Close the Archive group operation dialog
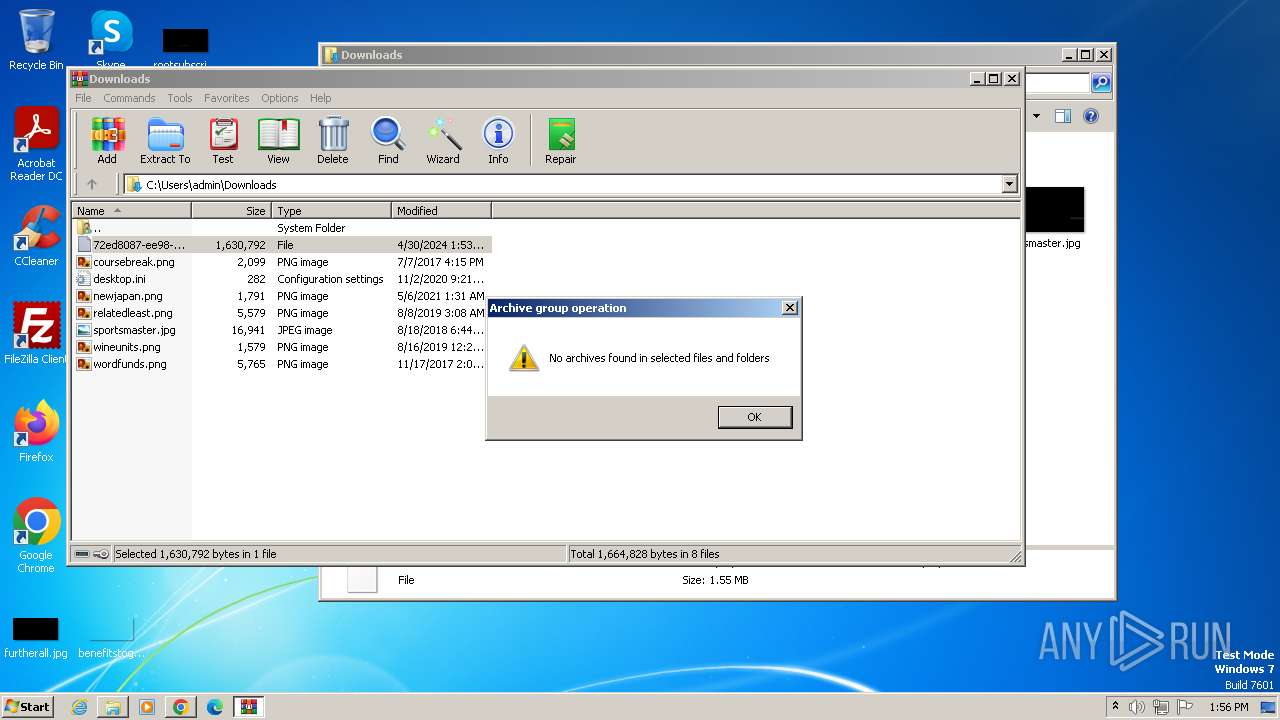 click(789, 308)
